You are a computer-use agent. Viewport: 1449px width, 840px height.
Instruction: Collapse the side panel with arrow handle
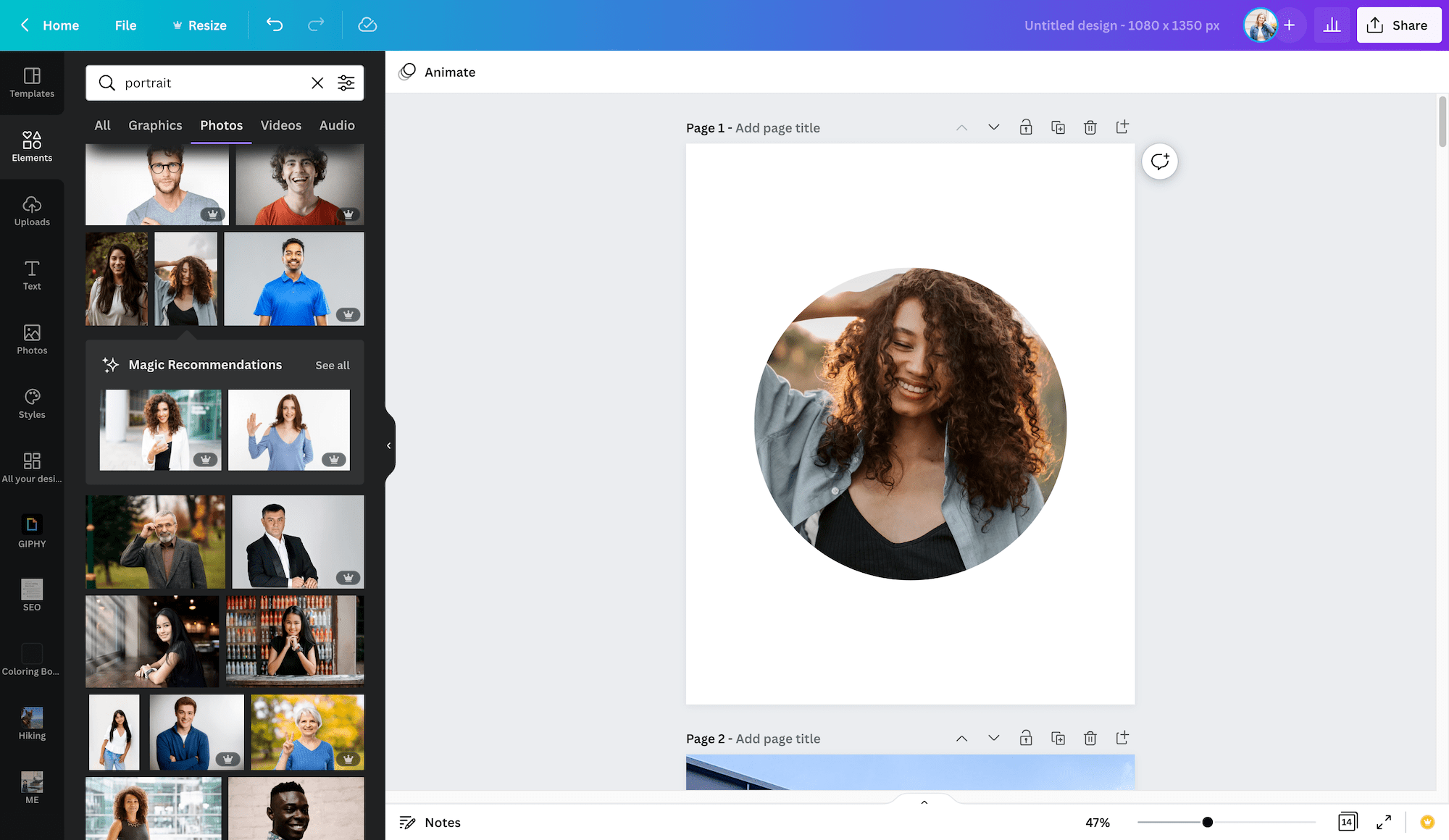[389, 445]
